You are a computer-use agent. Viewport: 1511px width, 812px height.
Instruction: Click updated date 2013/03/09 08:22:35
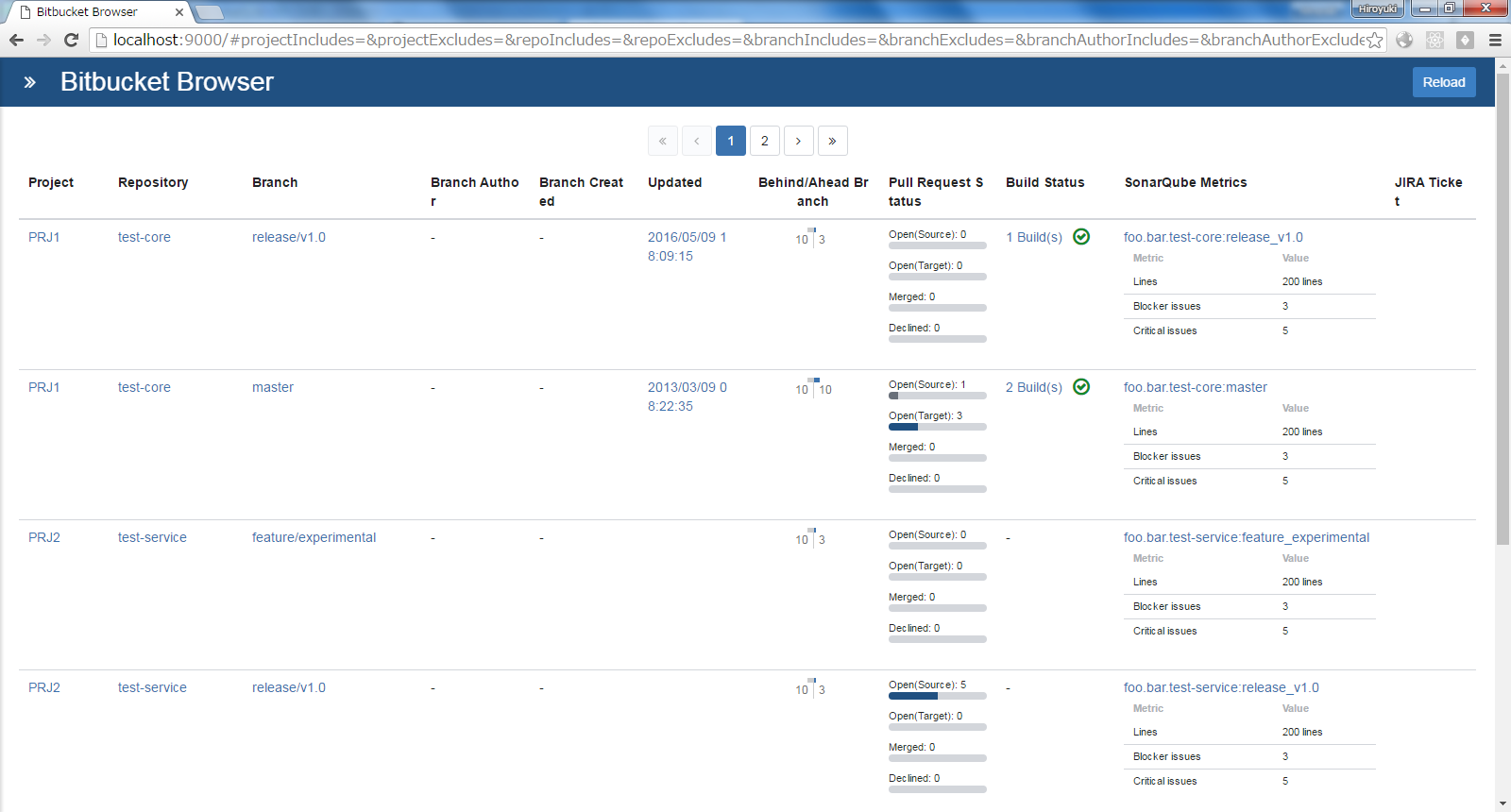tap(687, 397)
